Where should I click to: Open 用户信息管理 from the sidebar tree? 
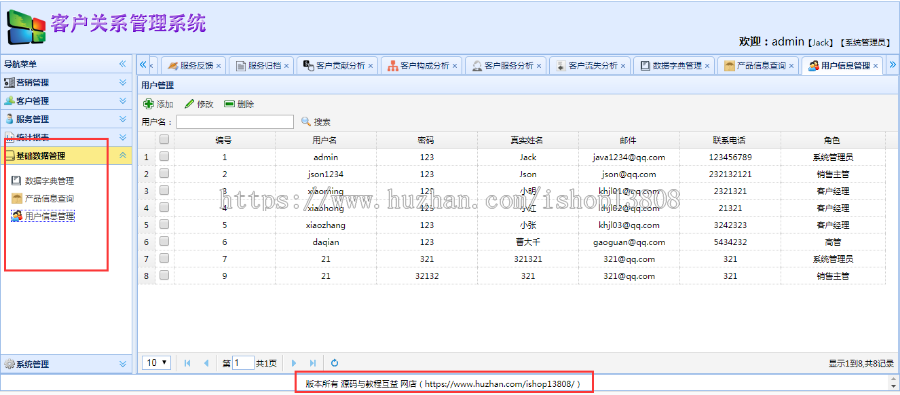click(50, 216)
